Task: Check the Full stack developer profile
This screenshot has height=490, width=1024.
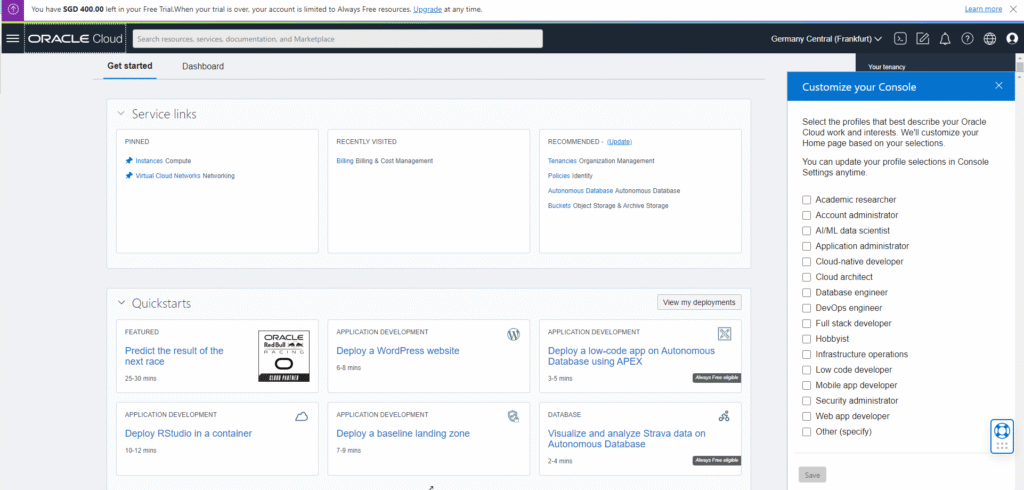Action: coord(807,323)
